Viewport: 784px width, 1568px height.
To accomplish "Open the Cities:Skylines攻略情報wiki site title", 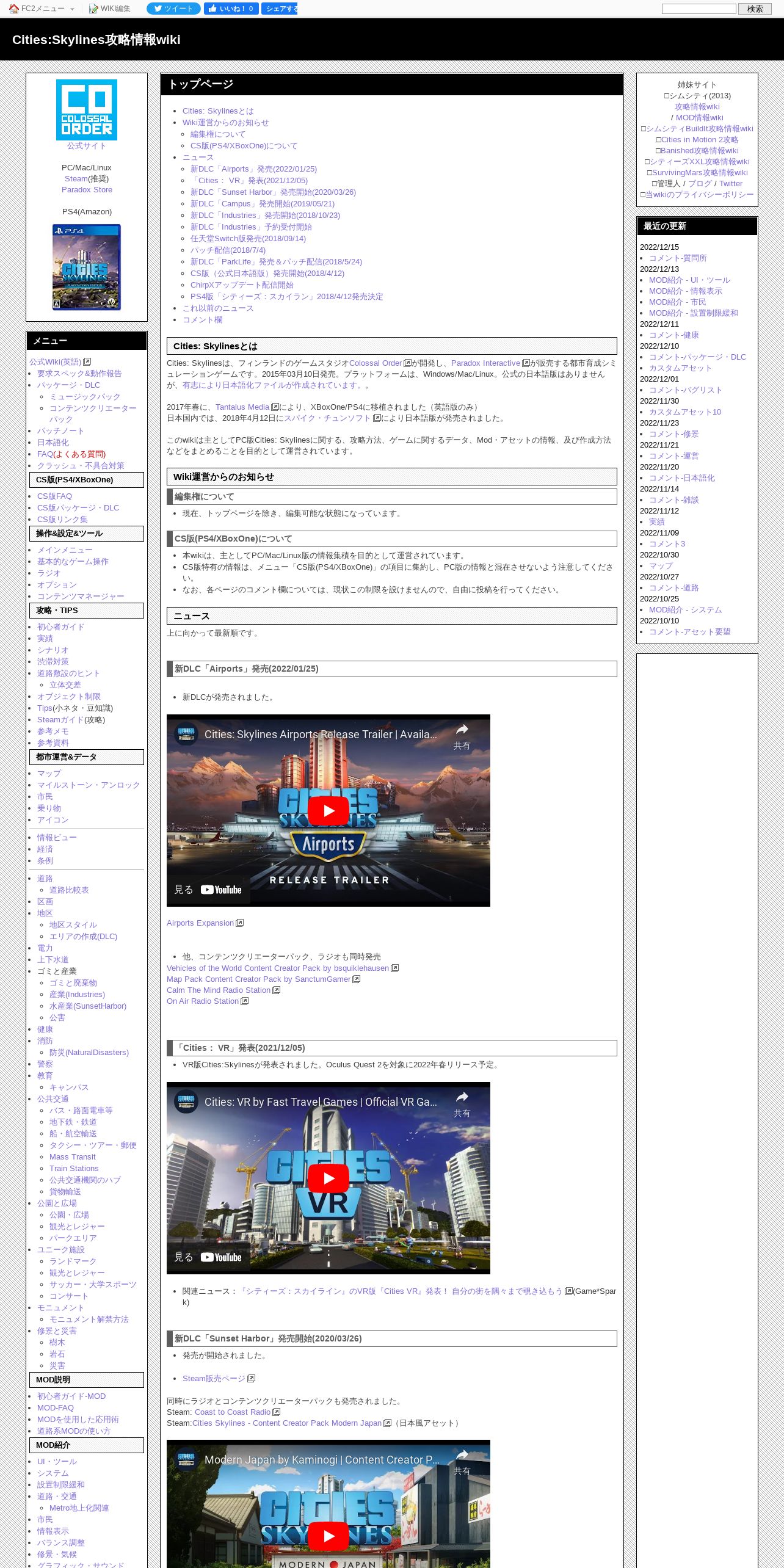I will pos(96,40).
